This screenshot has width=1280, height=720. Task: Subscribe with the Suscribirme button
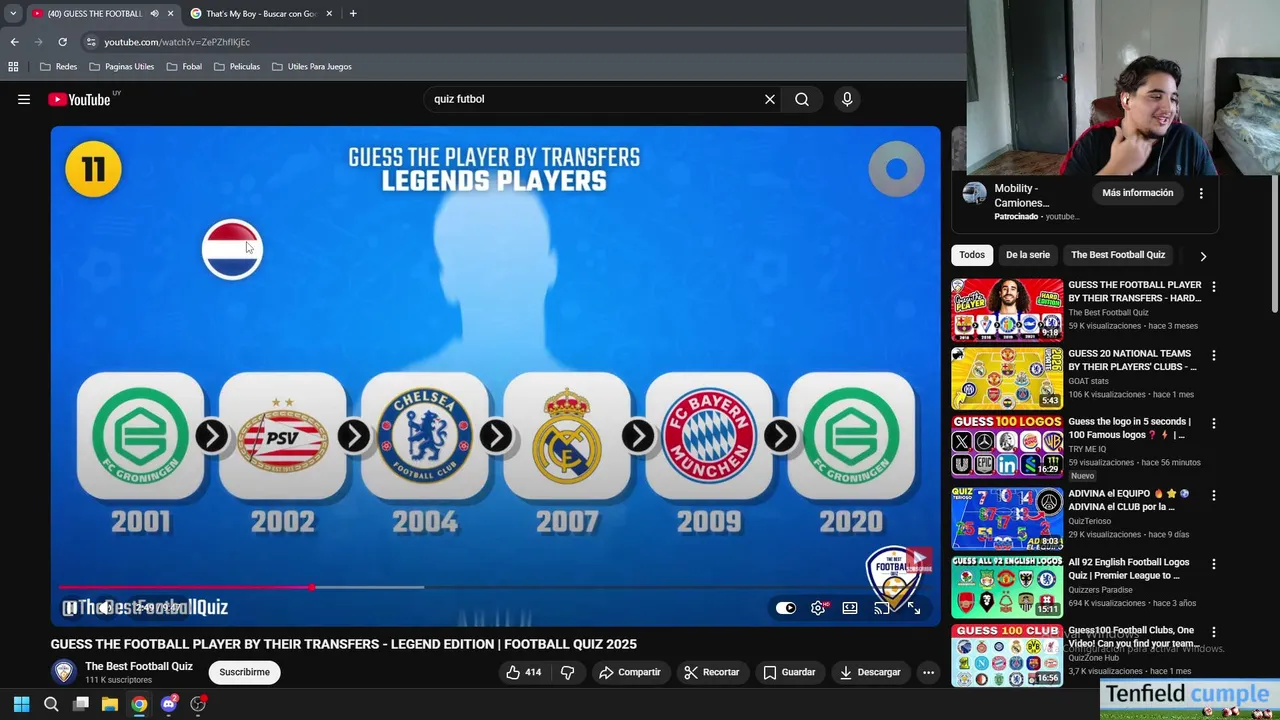click(x=244, y=672)
